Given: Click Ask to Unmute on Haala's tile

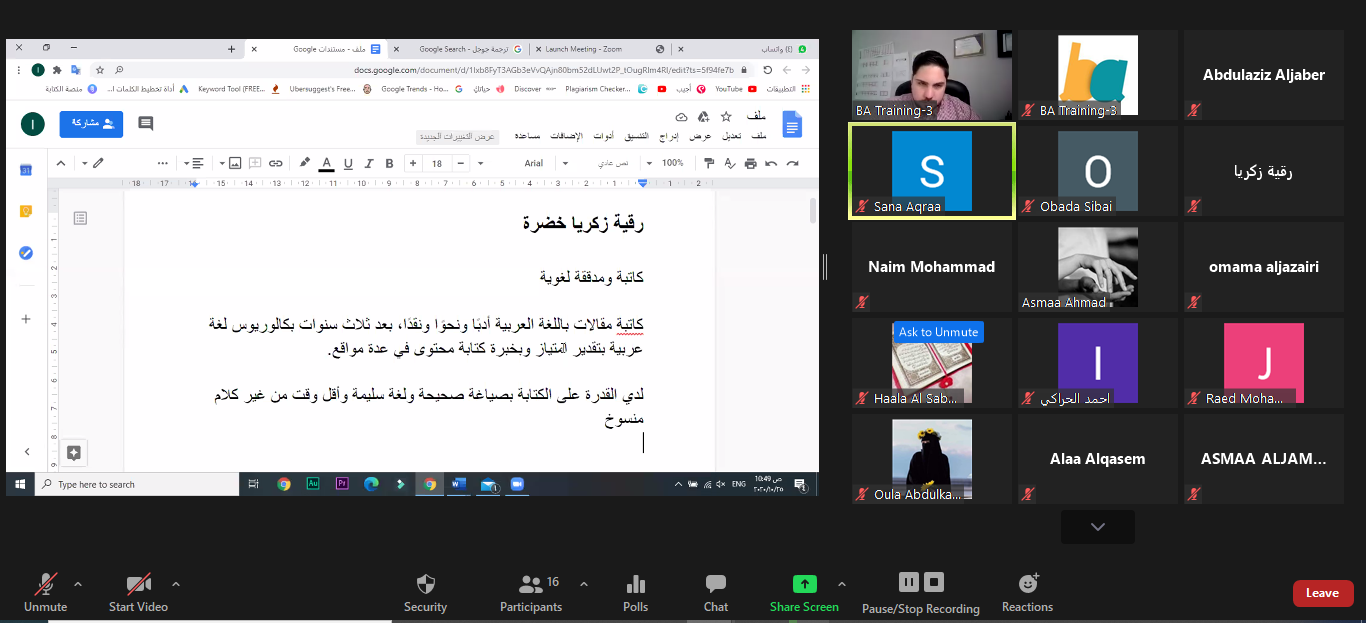Looking at the screenshot, I should pos(938,332).
